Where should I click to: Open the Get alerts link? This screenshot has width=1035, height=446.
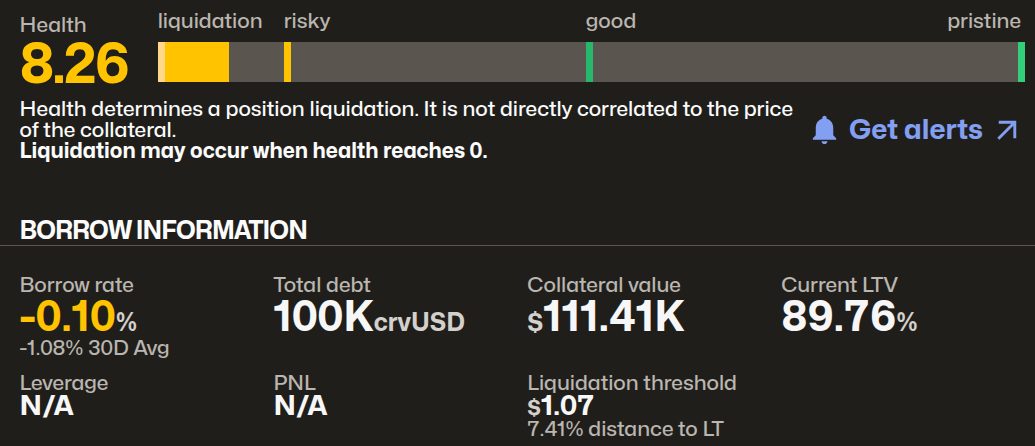coord(915,130)
